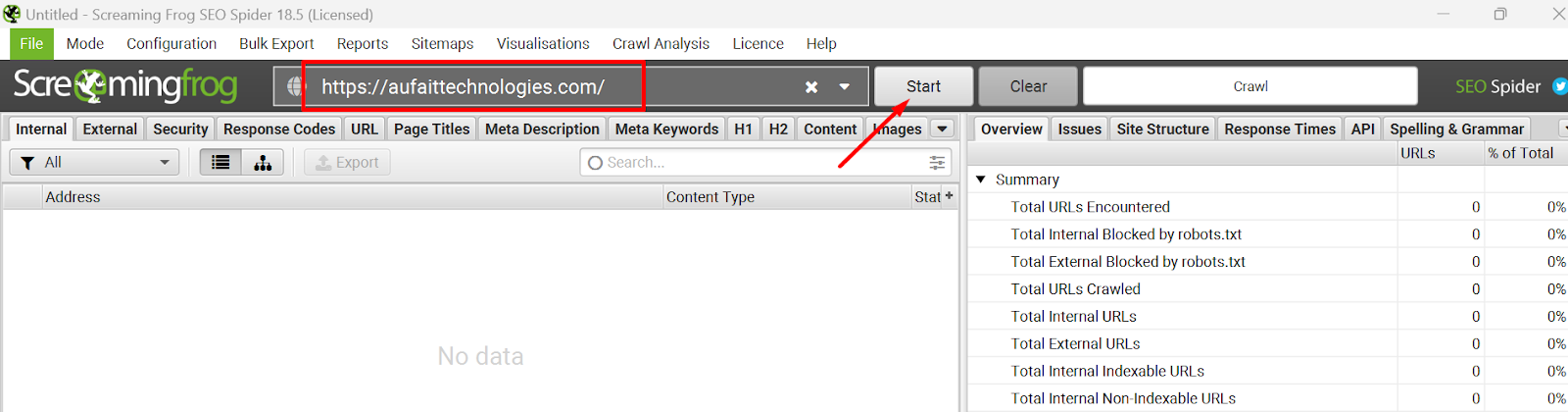
Task: Click the % of Total column header
Action: tap(1525, 153)
